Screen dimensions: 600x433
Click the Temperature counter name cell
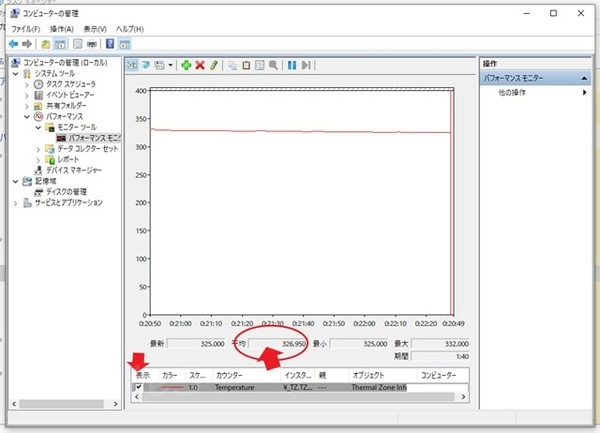[234, 387]
